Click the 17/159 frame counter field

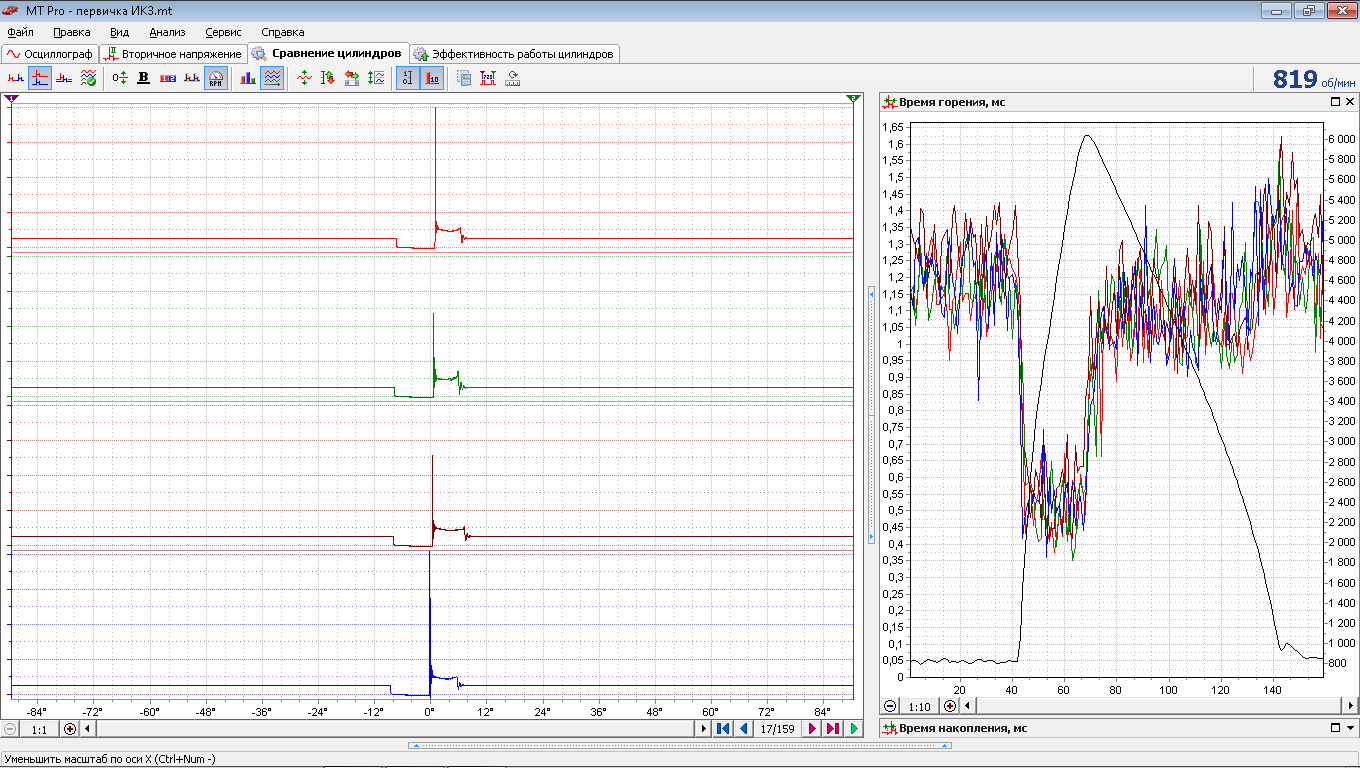tap(778, 729)
